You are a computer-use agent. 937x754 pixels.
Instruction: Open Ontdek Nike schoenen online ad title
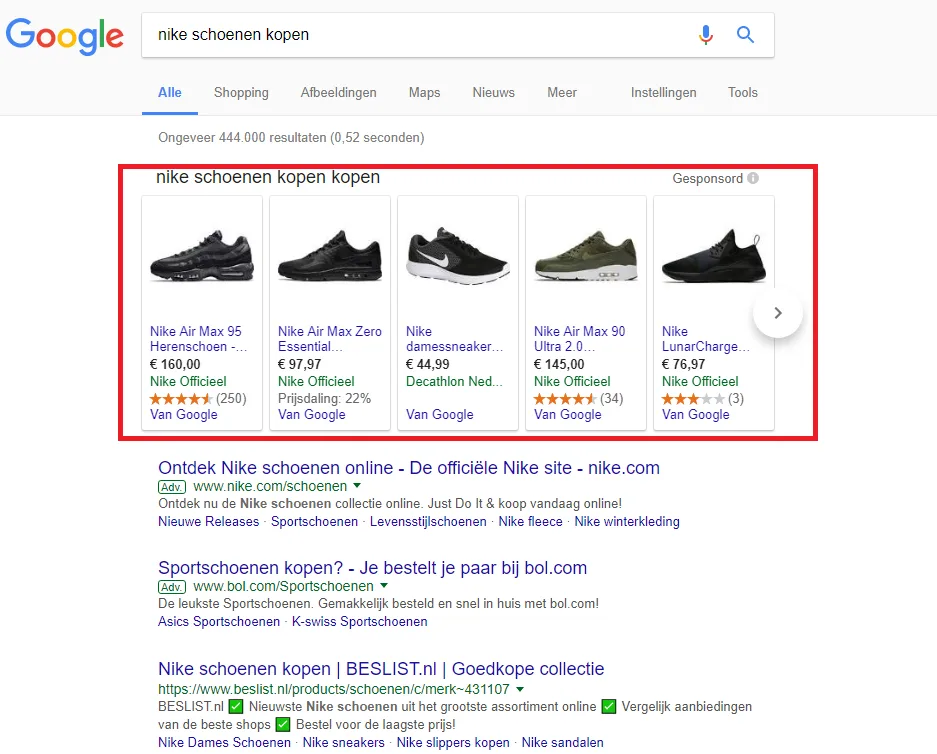[409, 468]
